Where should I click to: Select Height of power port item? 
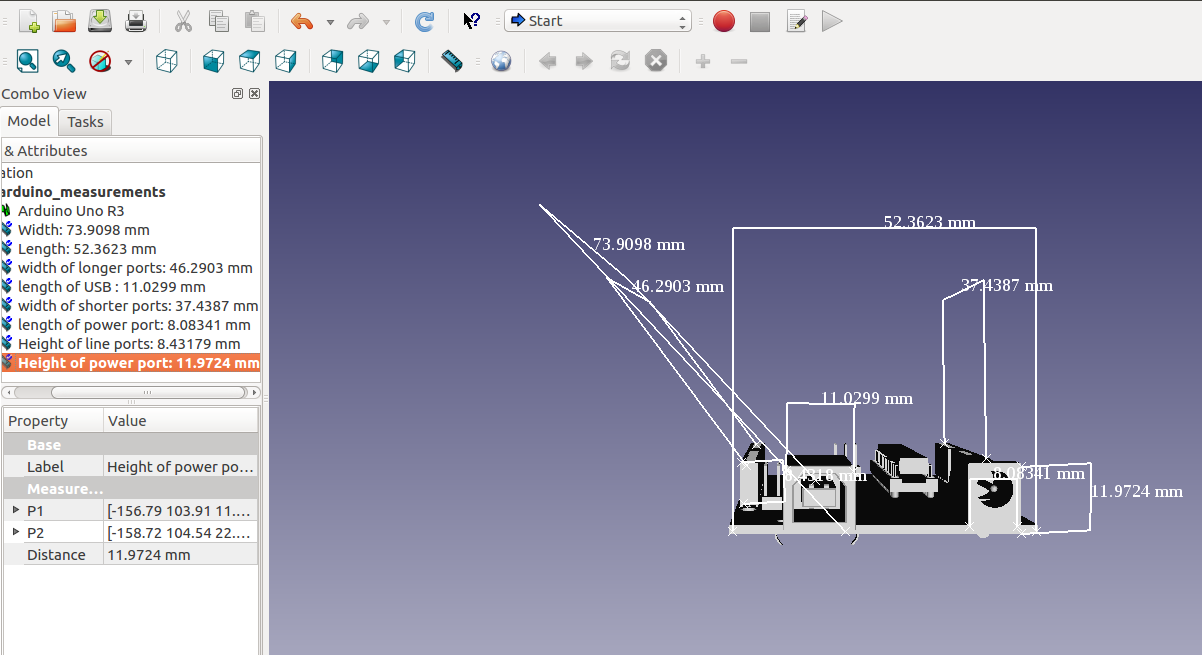pos(130,363)
